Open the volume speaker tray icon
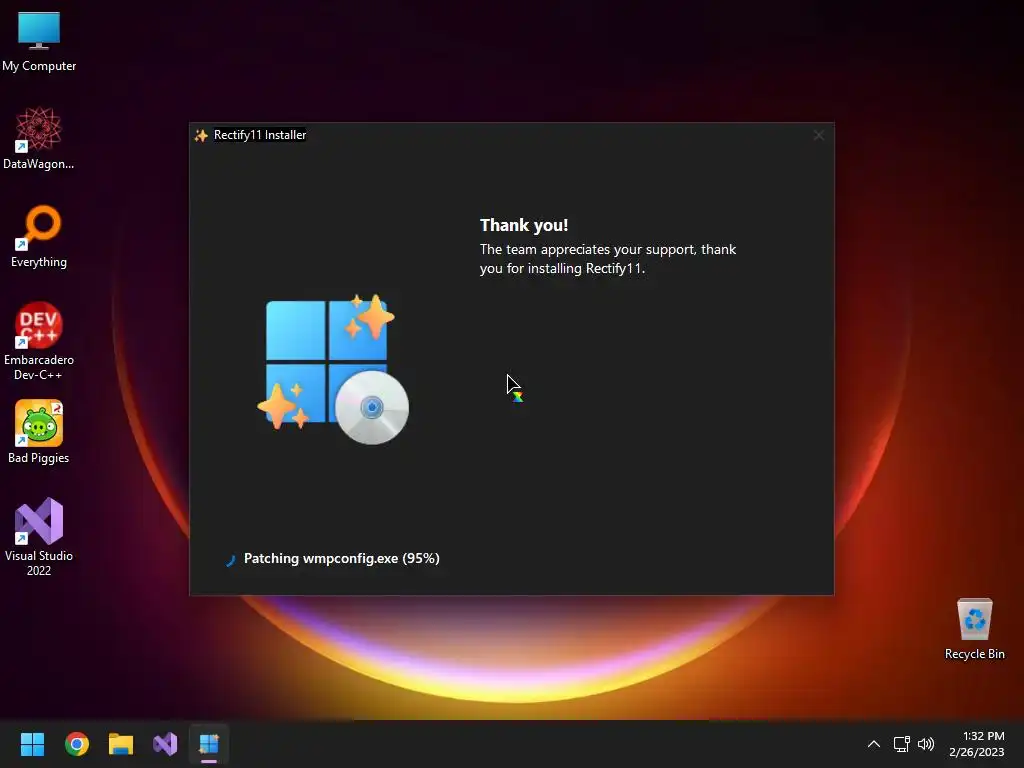 926,744
